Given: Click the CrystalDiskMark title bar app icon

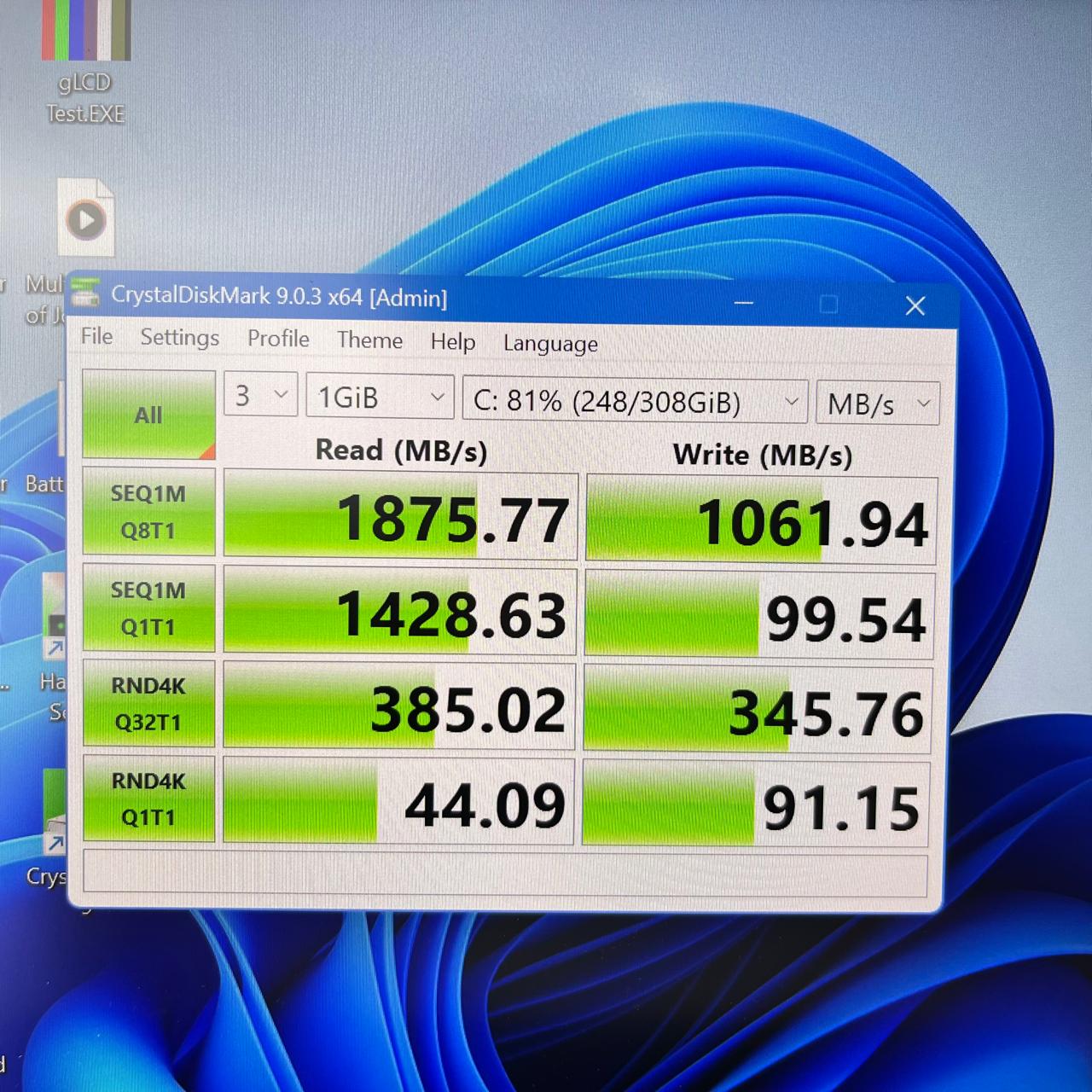Looking at the screenshot, I should point(85,293).
